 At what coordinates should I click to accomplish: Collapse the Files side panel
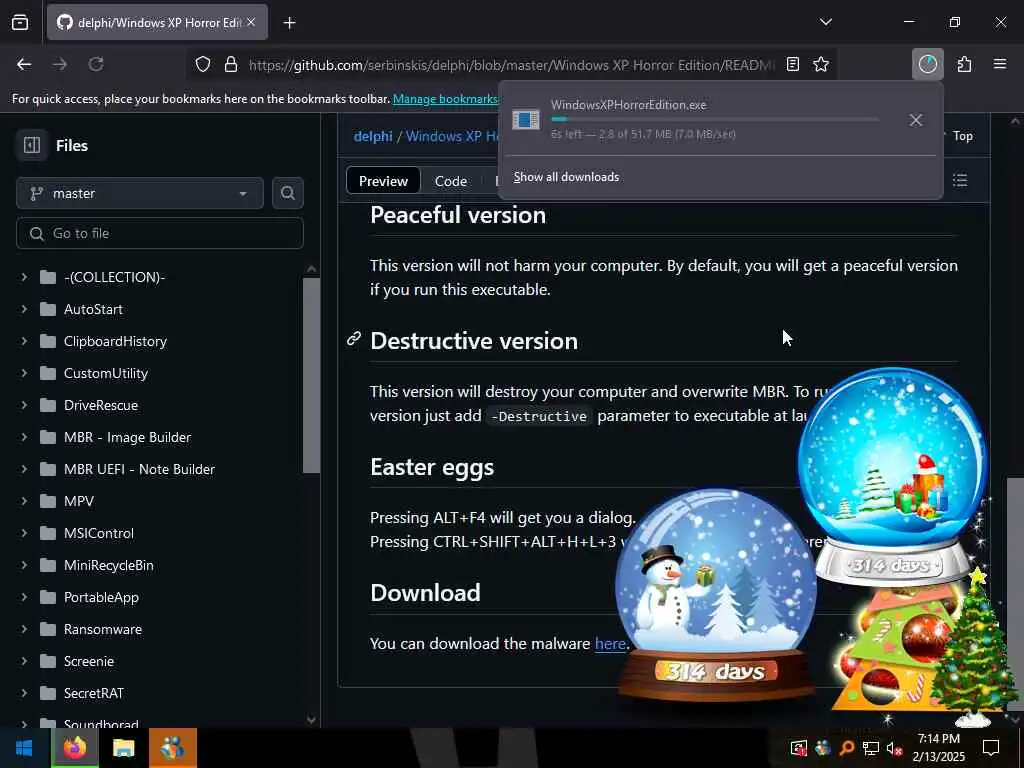[x=32, y=145]
